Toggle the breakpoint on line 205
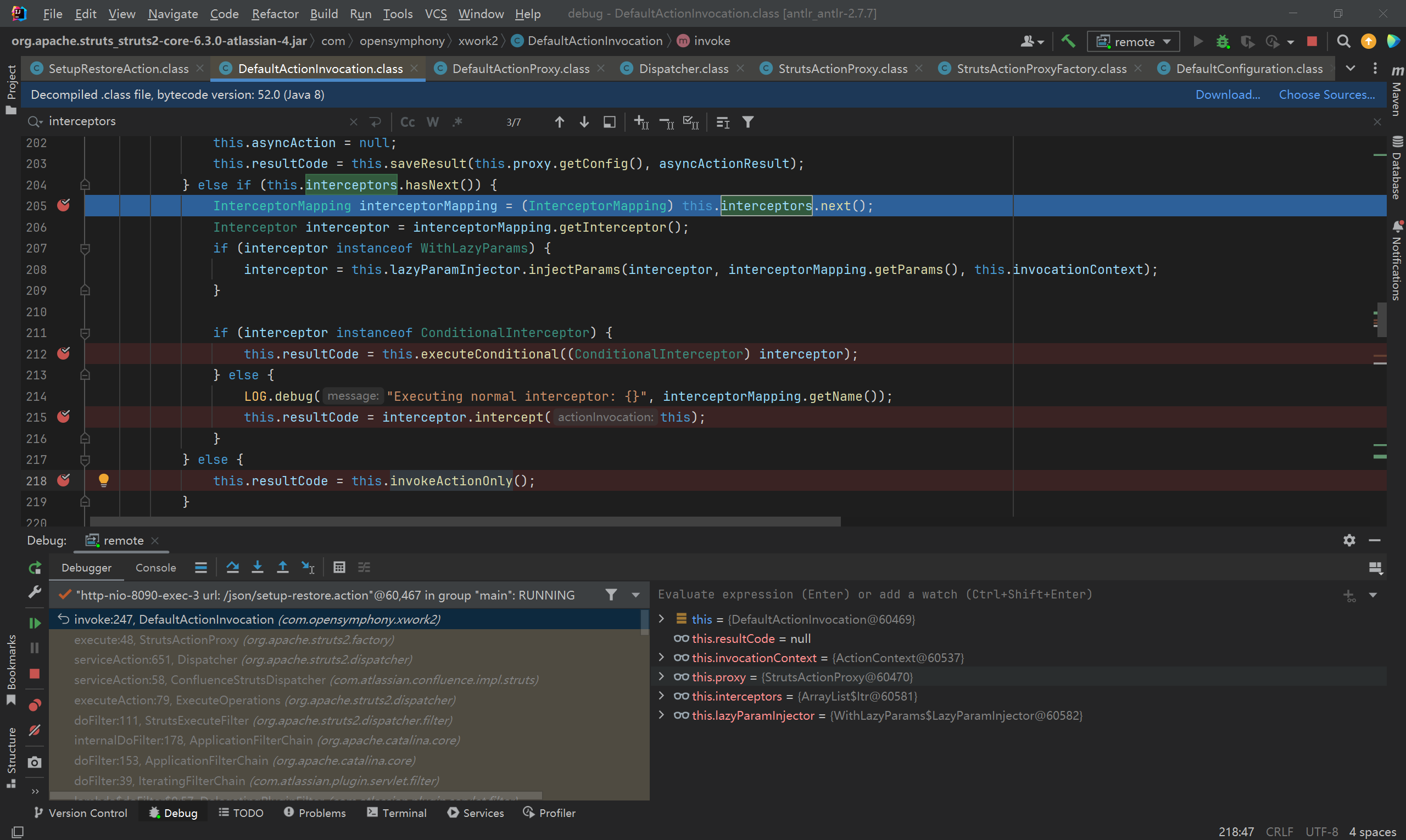The image size is (1406, 840). coord(63,205)
